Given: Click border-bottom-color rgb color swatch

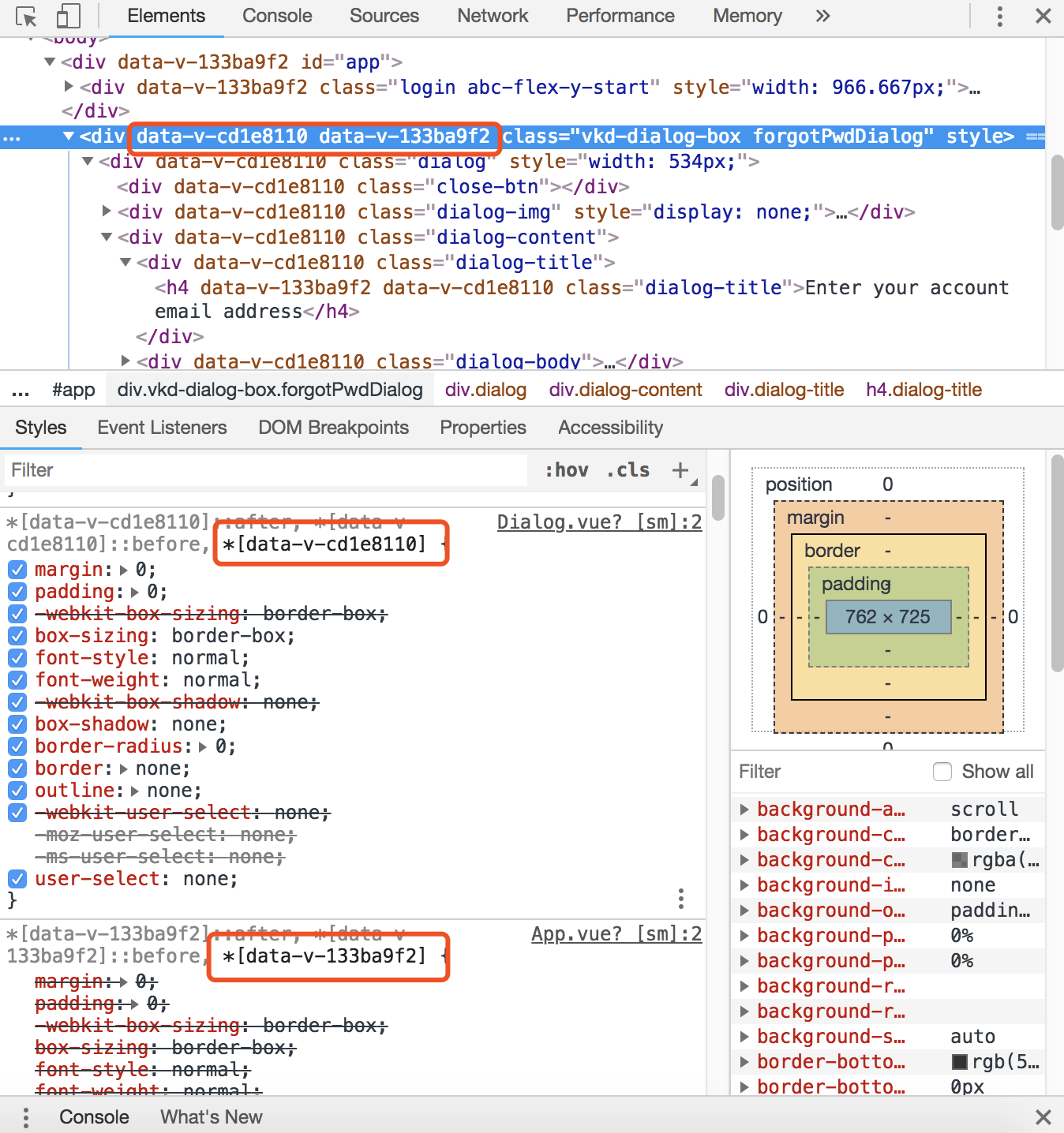Looking at the screenshot, I should point(960,1062).
